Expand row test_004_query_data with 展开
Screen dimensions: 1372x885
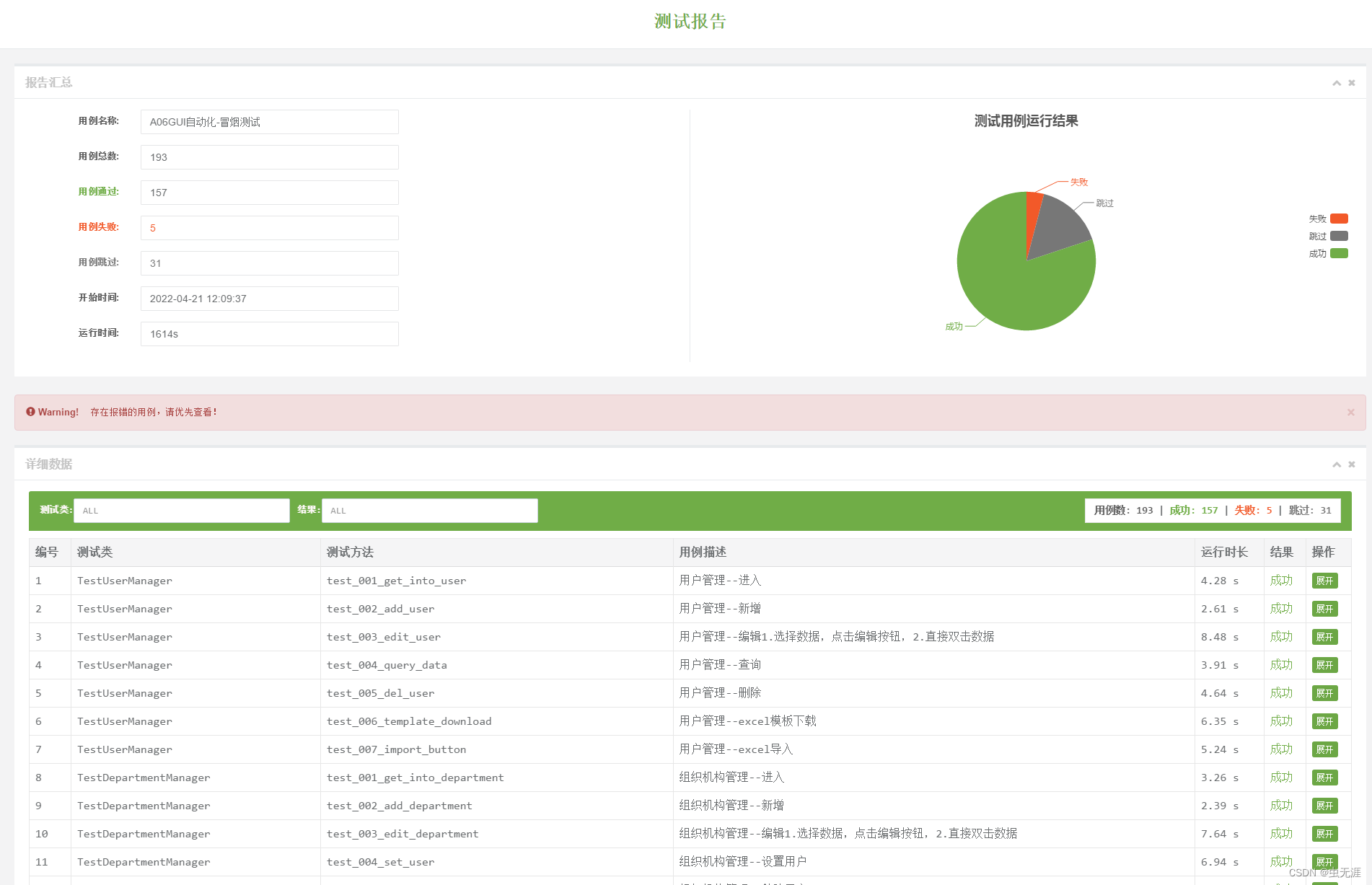click(1325, 665)
